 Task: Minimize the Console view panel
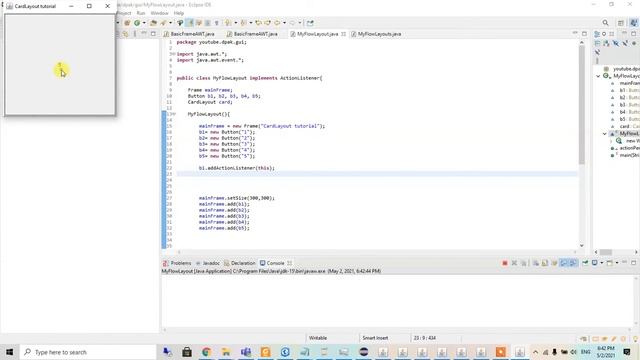tap(624, 262)
